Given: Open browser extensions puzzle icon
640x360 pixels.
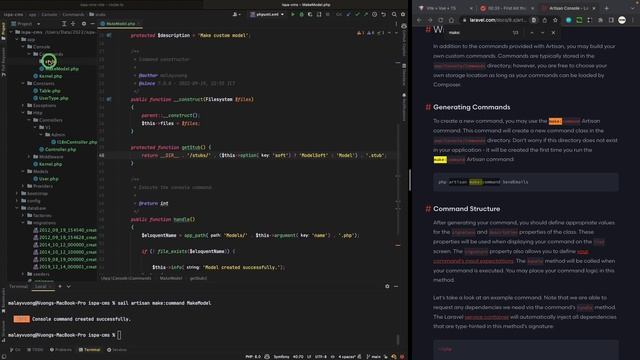Looking at the screenshot, I should point(600,20).
